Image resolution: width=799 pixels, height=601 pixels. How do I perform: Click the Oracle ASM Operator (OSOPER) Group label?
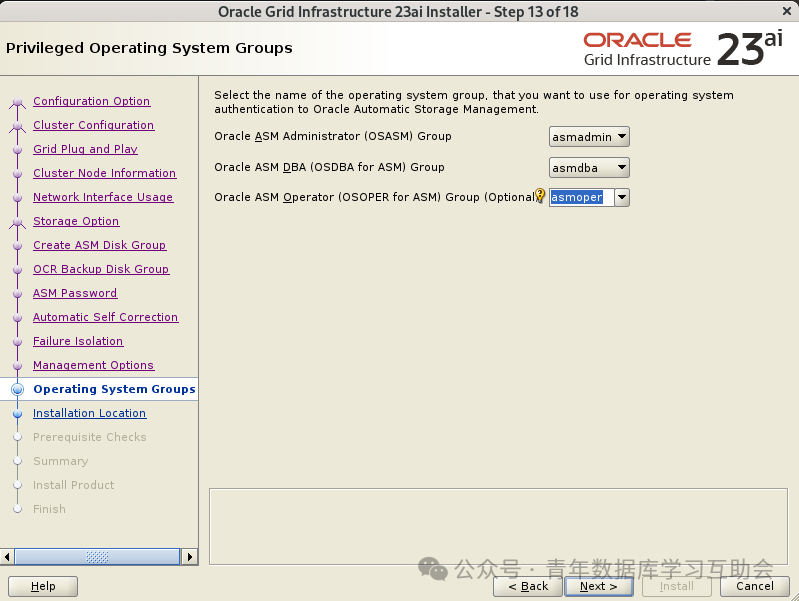click(x=375, y=197)
